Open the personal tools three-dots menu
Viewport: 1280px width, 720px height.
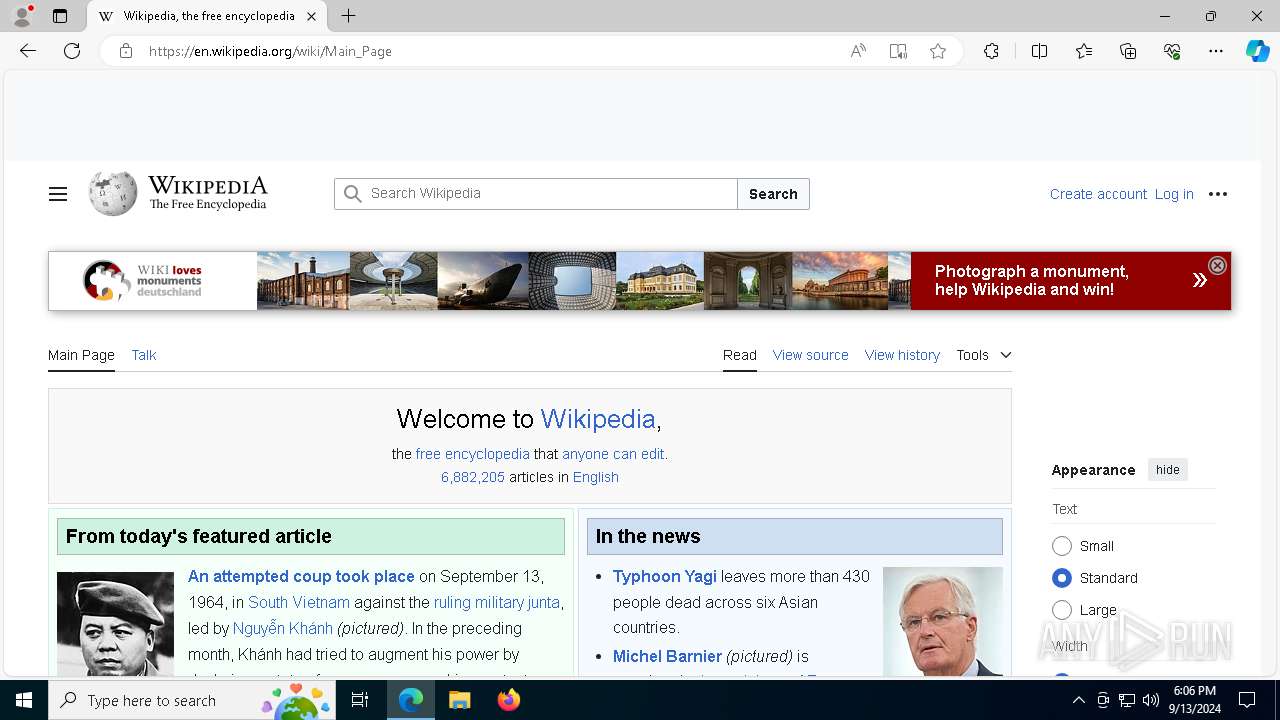click(1217, 194)
